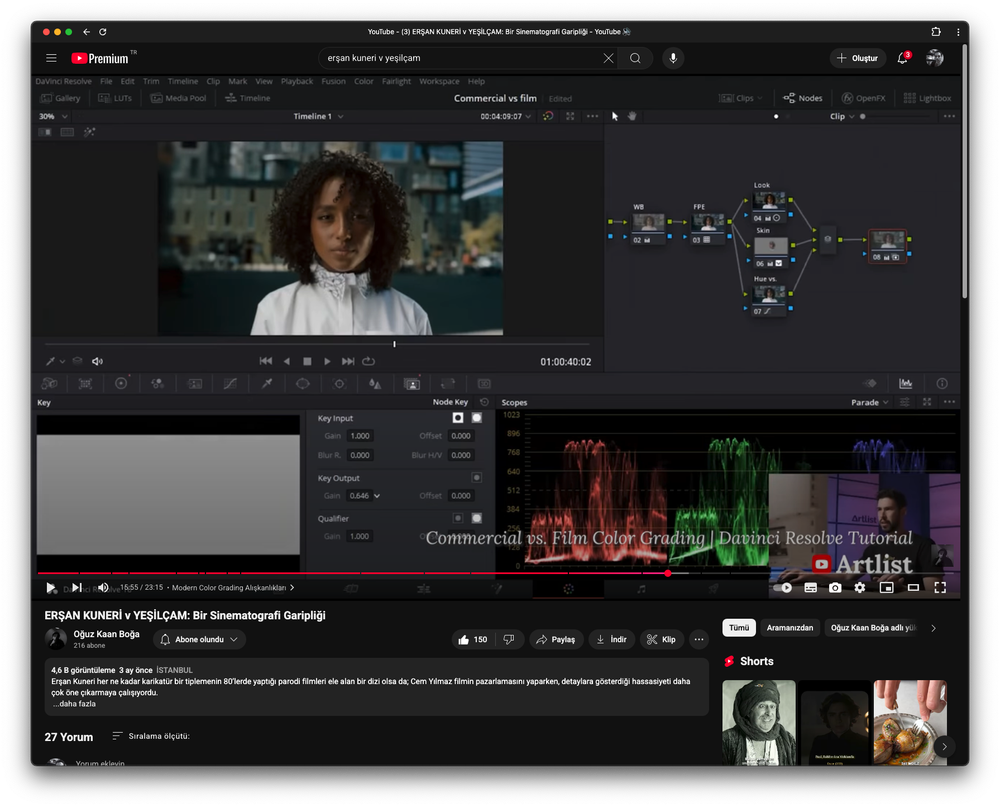Dislike the video
Viewport: 1000px width, 807px height.
(509, 639)
